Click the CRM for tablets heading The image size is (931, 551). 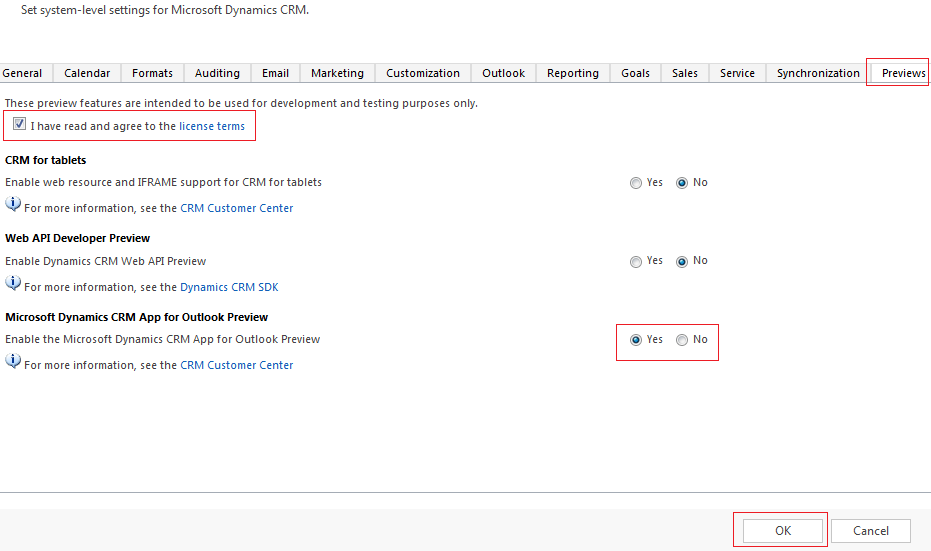46,160
